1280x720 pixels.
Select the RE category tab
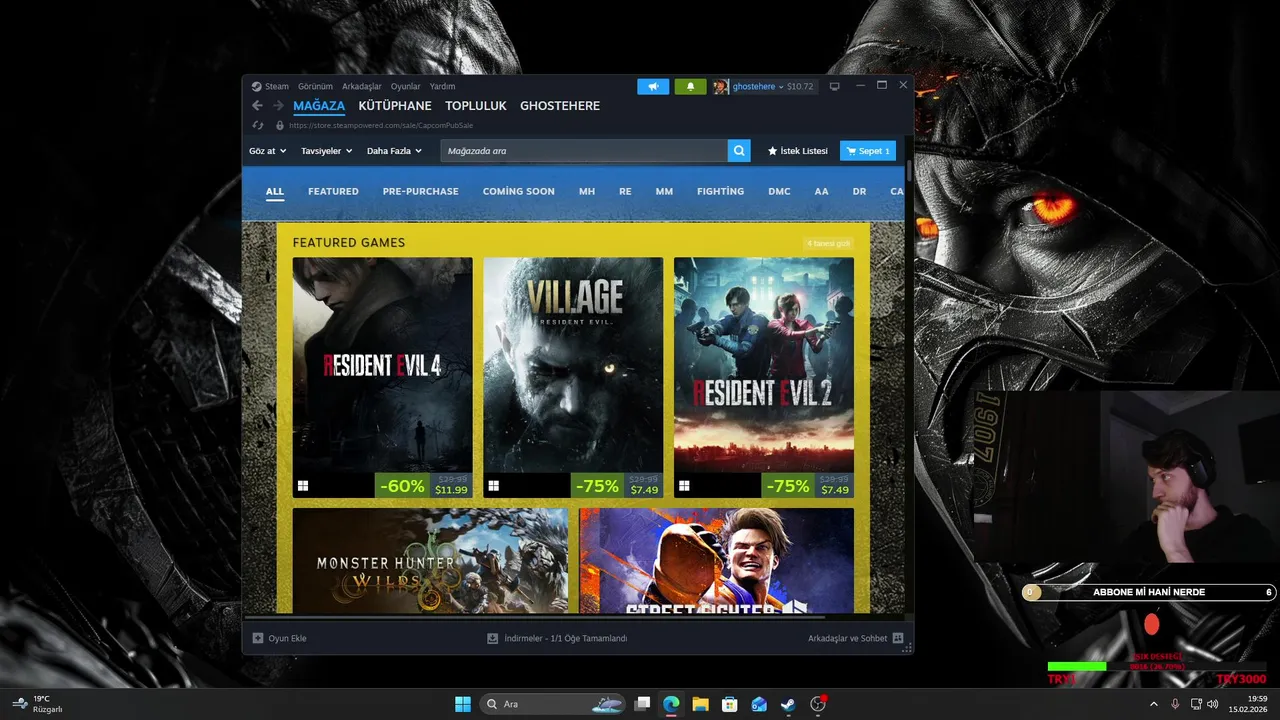pos(625,191)
